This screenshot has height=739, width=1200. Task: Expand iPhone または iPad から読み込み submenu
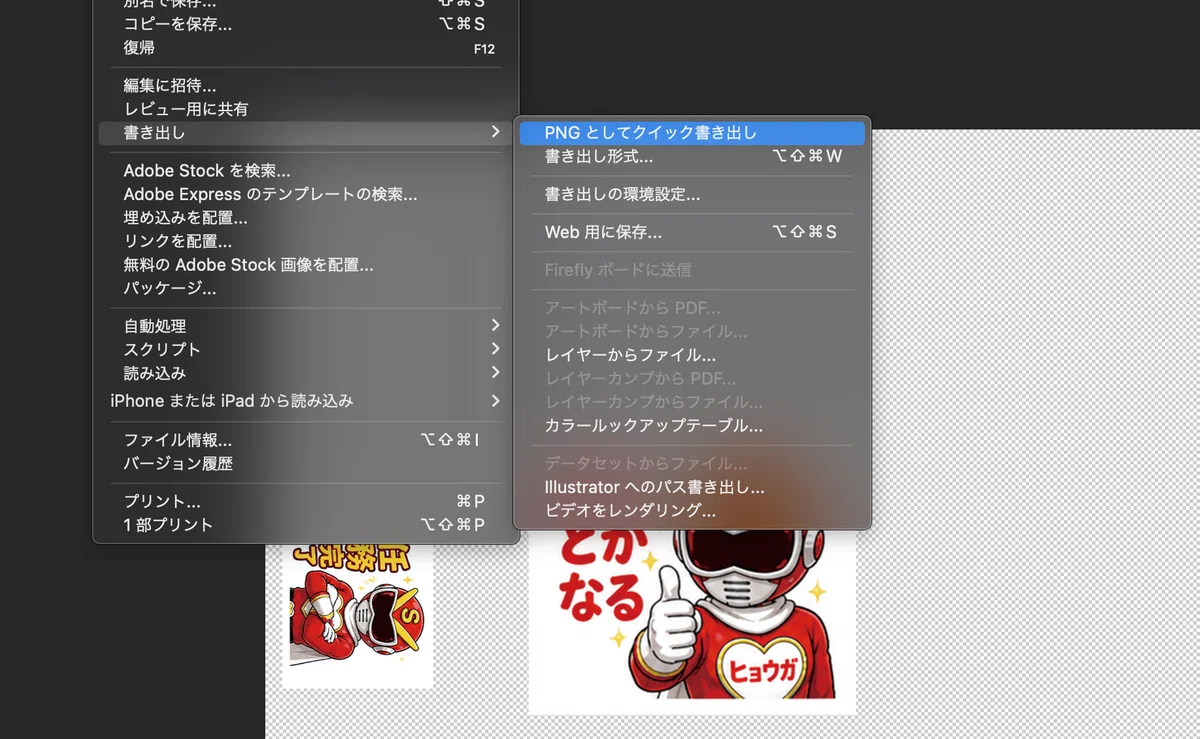click(x=306, y=401)
